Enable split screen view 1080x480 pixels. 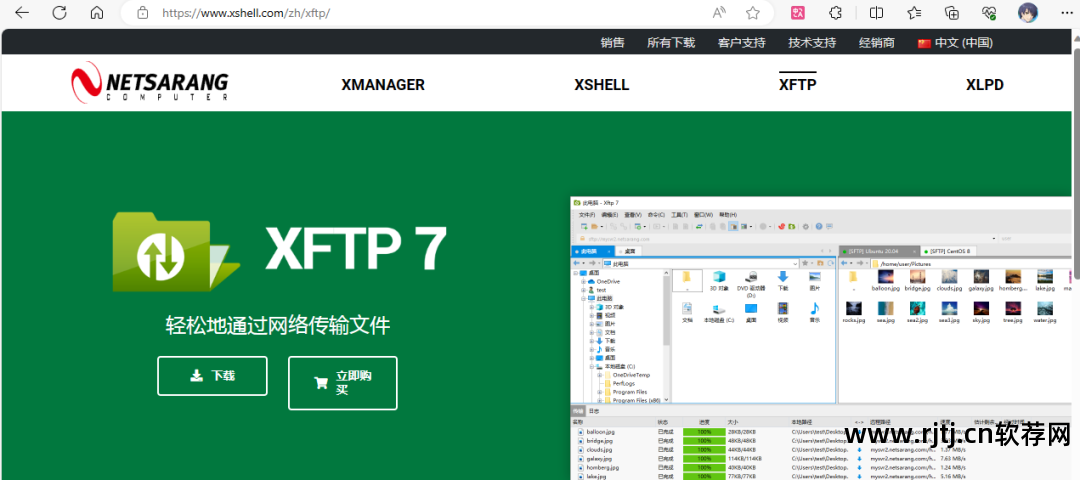click(877, 12)
